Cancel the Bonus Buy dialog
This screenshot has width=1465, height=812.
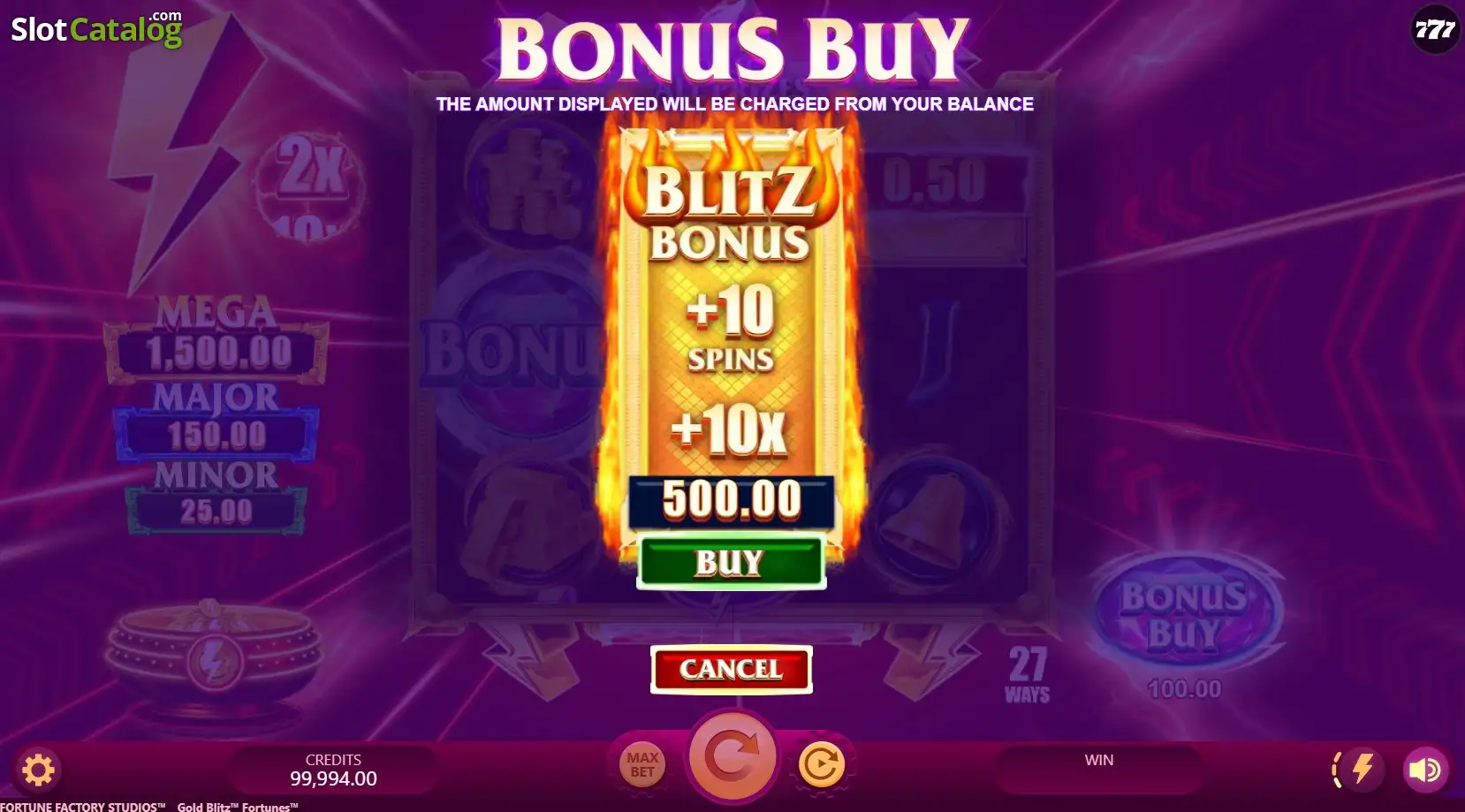731,669
